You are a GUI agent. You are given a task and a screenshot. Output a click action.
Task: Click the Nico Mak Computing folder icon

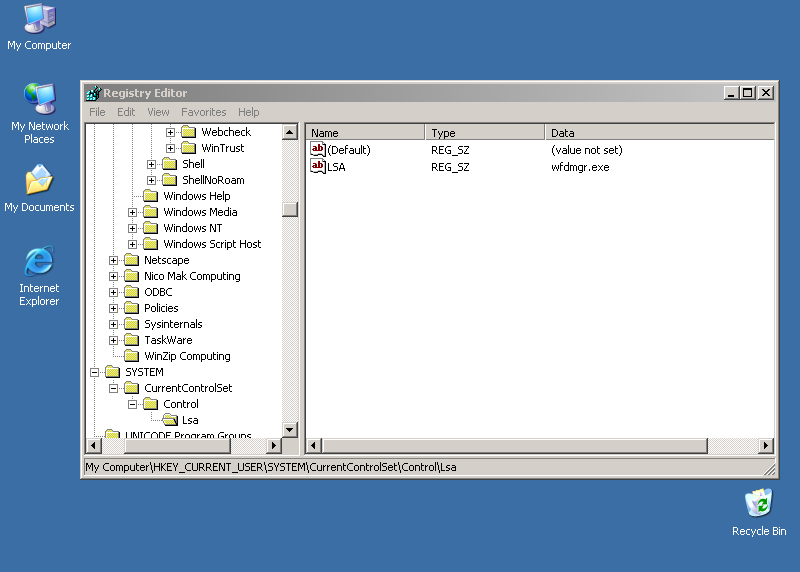point(132,276)
